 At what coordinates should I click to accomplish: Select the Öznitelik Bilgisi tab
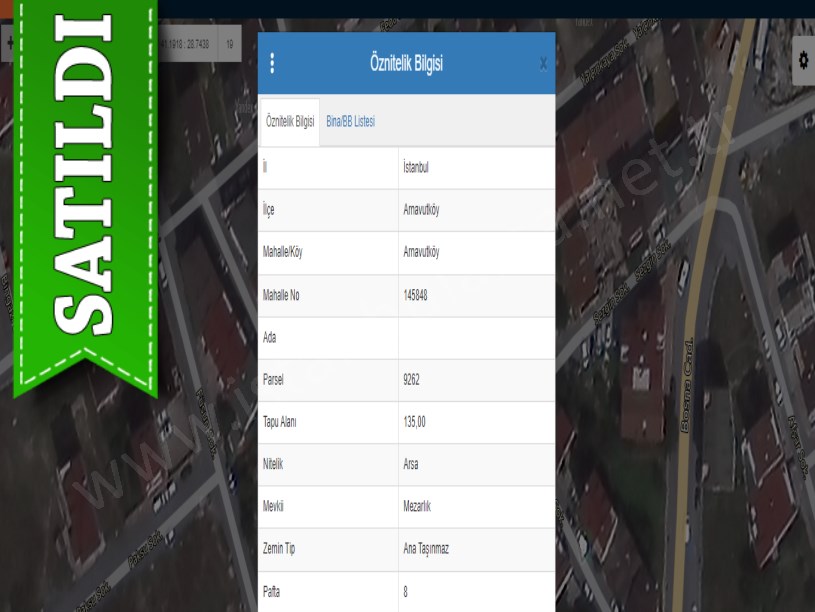click(289, 121)
